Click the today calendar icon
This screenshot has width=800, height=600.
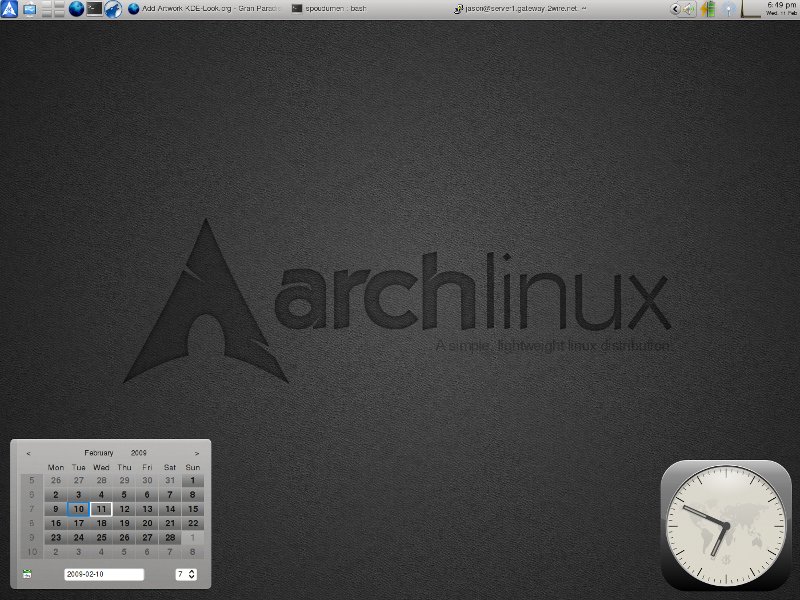click(27, 574)
